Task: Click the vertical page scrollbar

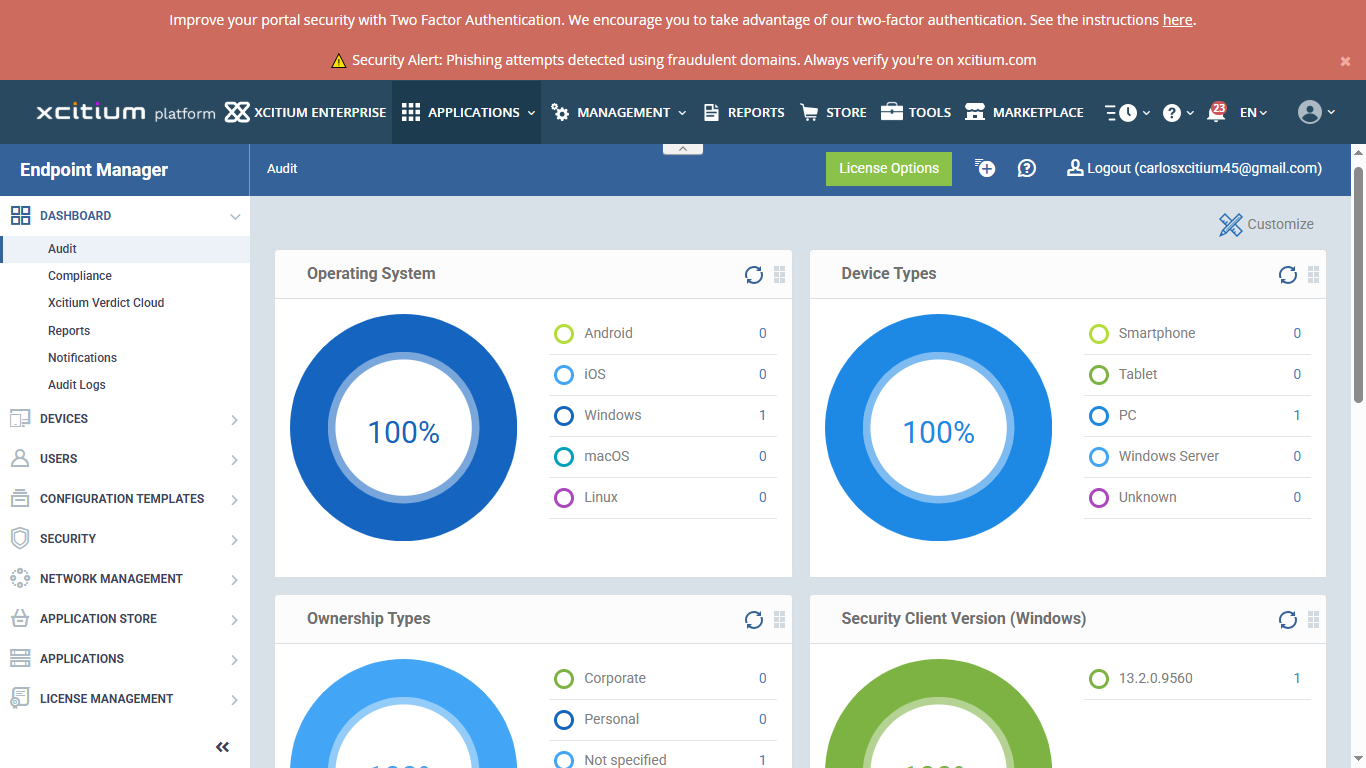Action: (x=1359, y=285)
